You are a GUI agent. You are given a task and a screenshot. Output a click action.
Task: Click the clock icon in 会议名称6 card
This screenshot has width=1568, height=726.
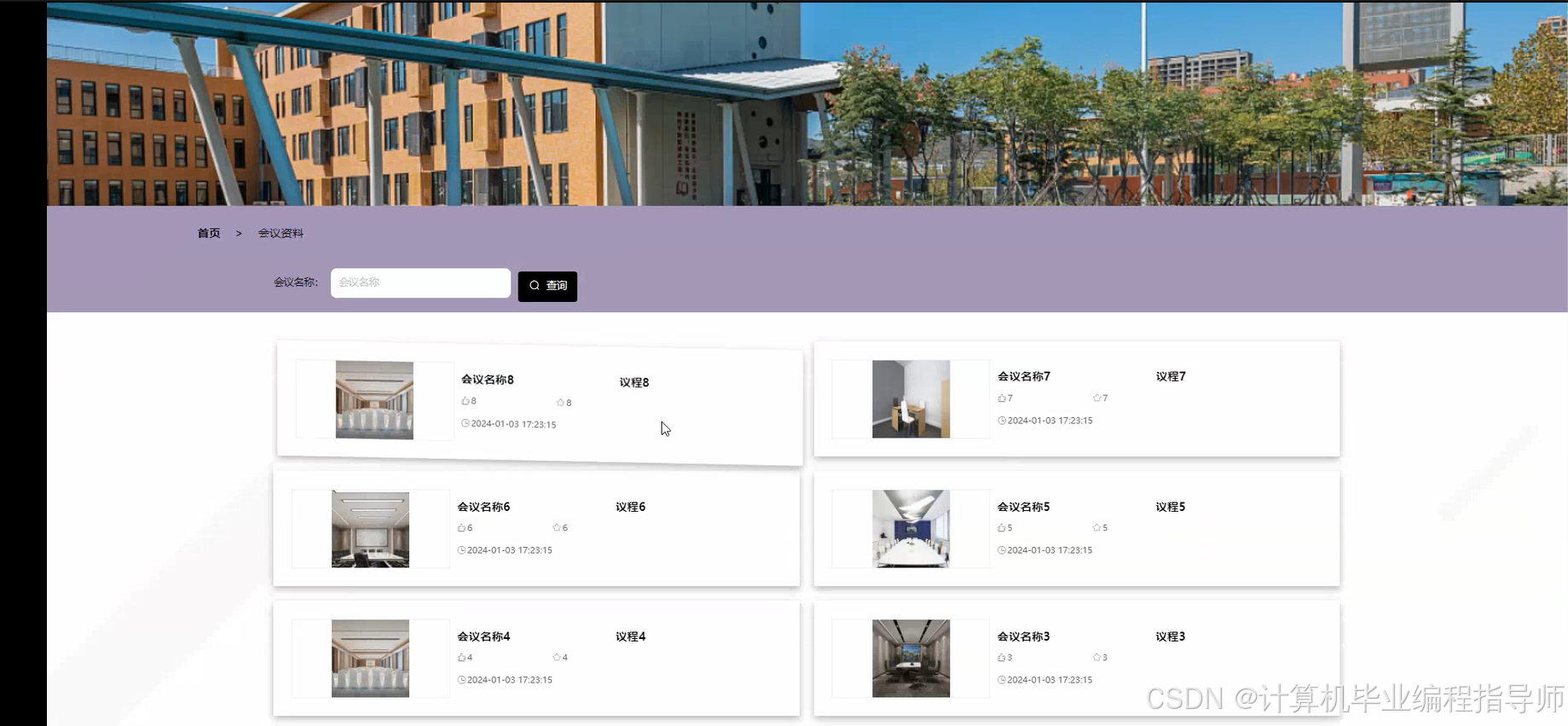tap(461, 550)
